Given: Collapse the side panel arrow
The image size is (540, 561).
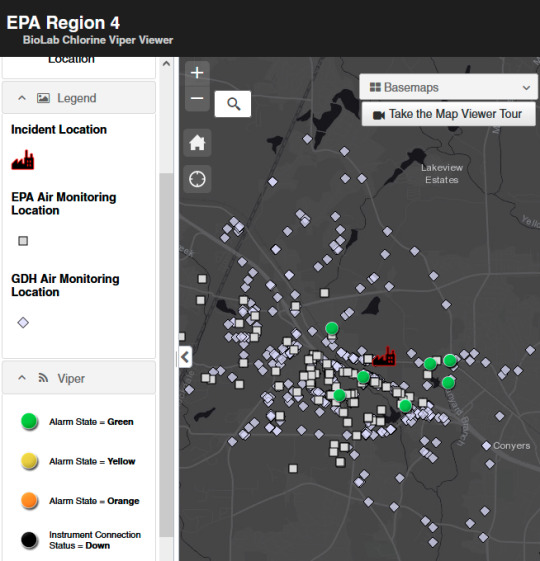Looking at the screenshot, I should tap(185, 357).
